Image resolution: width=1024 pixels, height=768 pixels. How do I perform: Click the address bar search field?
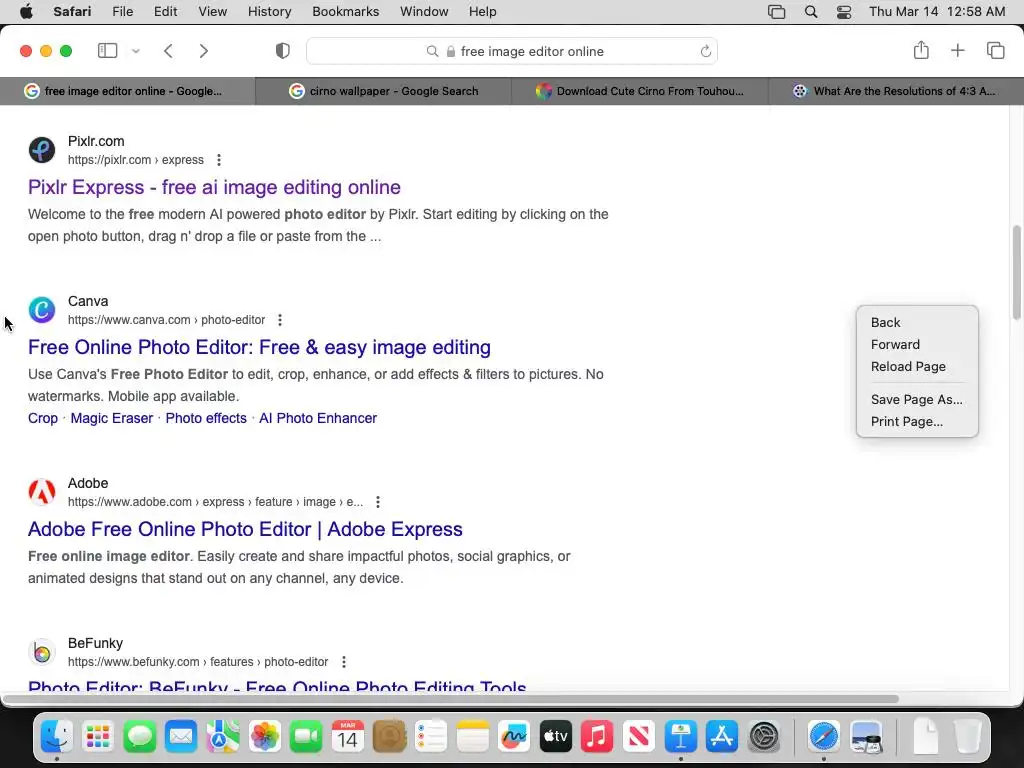click(x=512, y=51)
